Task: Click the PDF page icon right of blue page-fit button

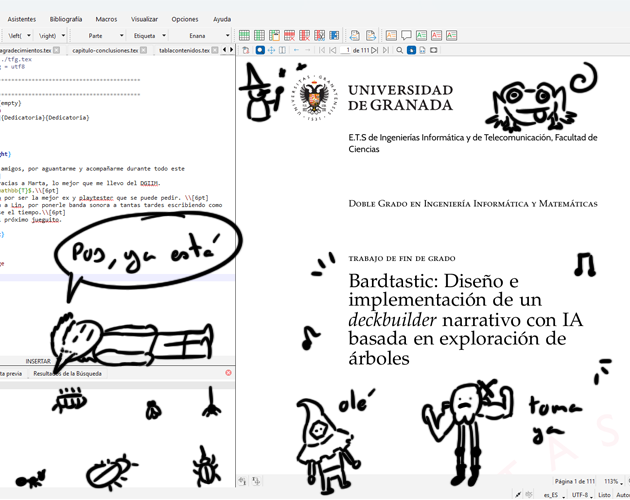Action: click(422, 50)
